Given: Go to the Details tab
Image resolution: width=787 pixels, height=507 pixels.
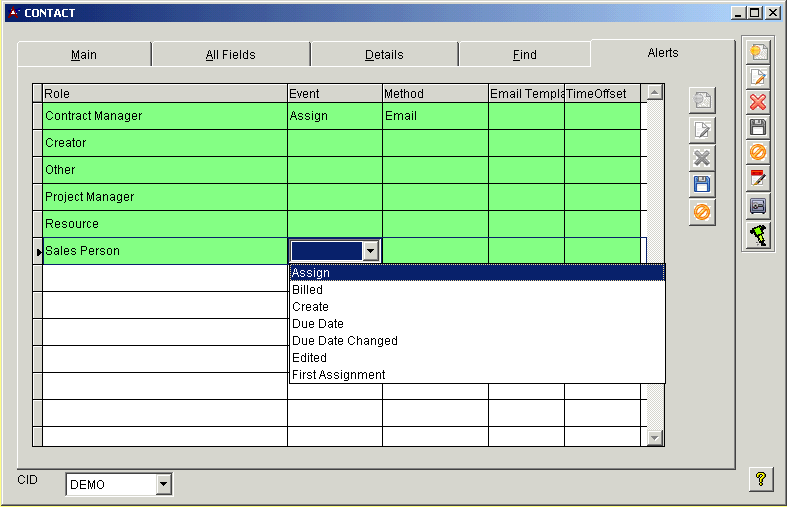Looking at the screenshot, I should (x=384, y=55).
